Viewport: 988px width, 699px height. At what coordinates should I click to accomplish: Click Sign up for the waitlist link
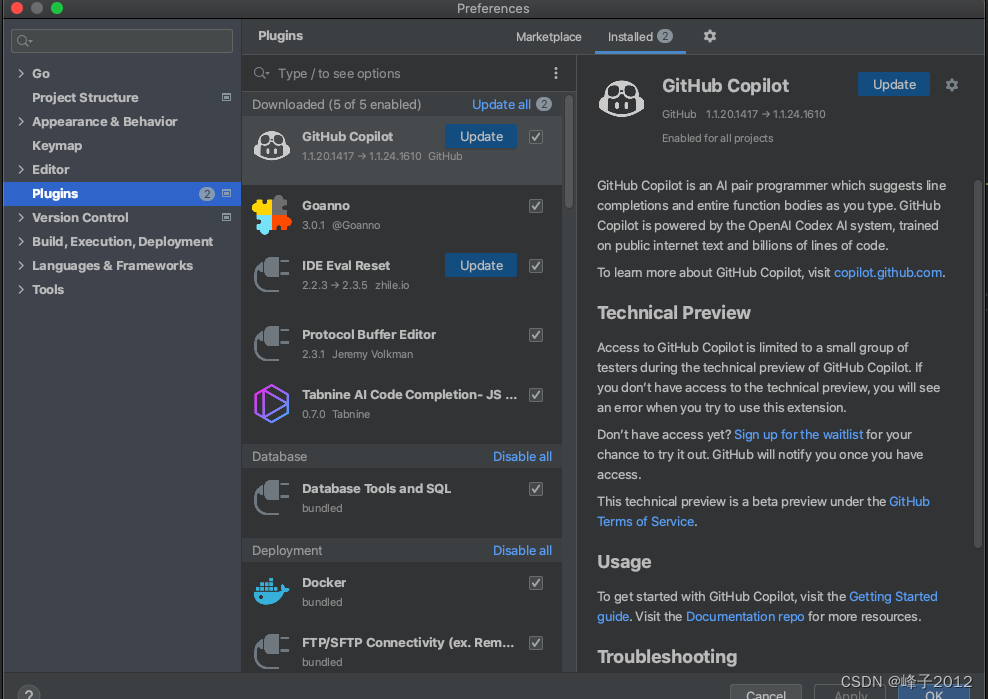pos(798,434)
